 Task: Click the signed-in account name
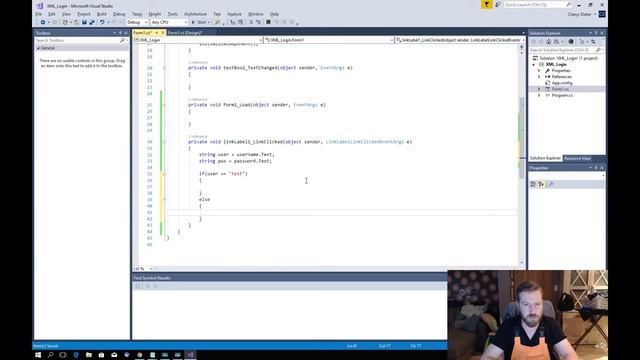tap(580, 14)
